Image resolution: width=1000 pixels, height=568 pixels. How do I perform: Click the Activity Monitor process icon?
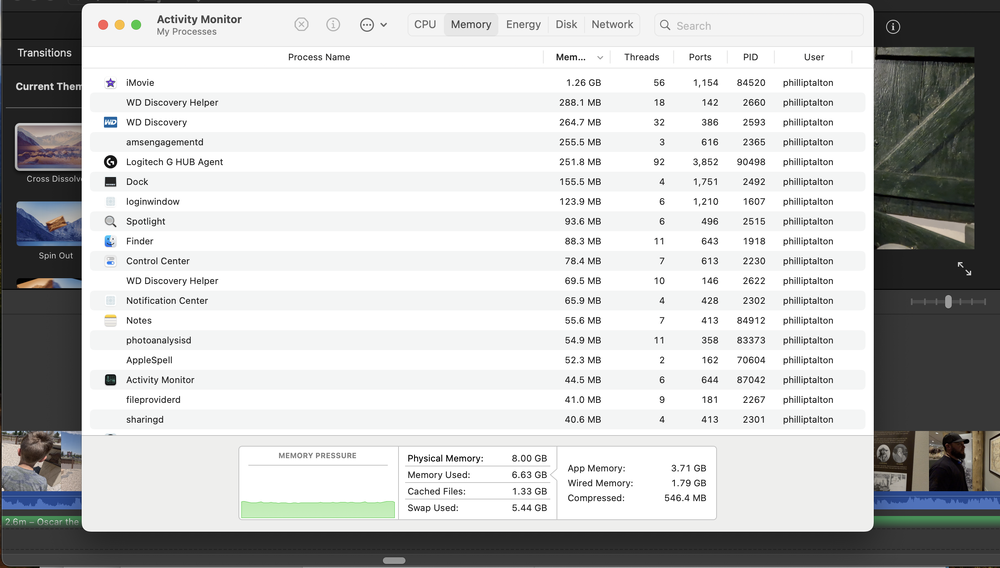coord(110,380)
